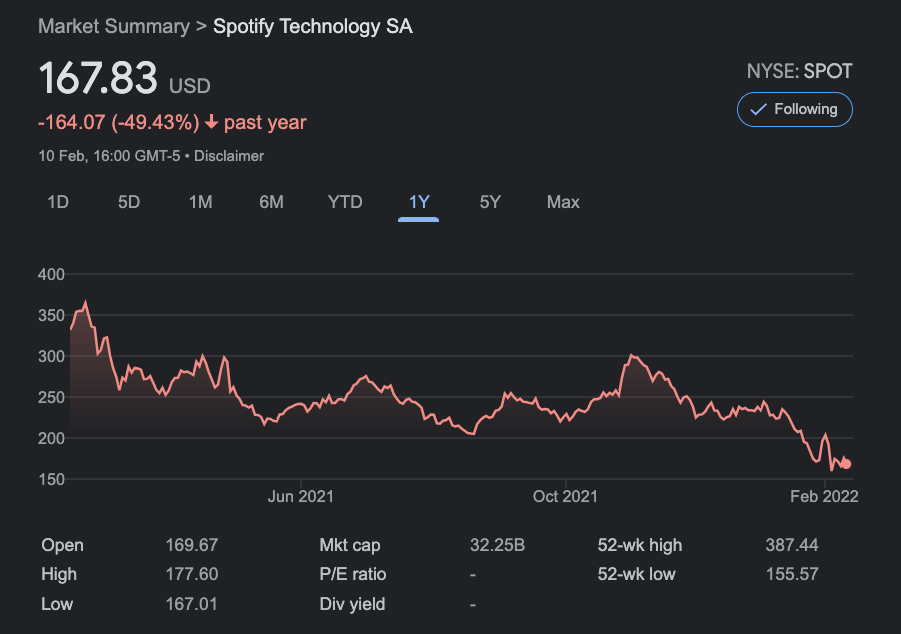Open the Market Summary breadcrumb link

pyautogui.click(x=113, y=26)
